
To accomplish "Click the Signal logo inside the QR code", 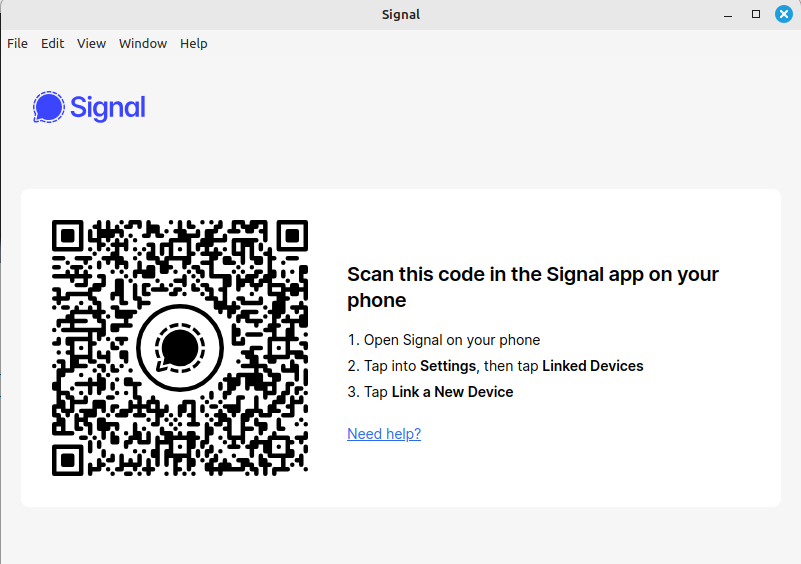I will [180, 347].
